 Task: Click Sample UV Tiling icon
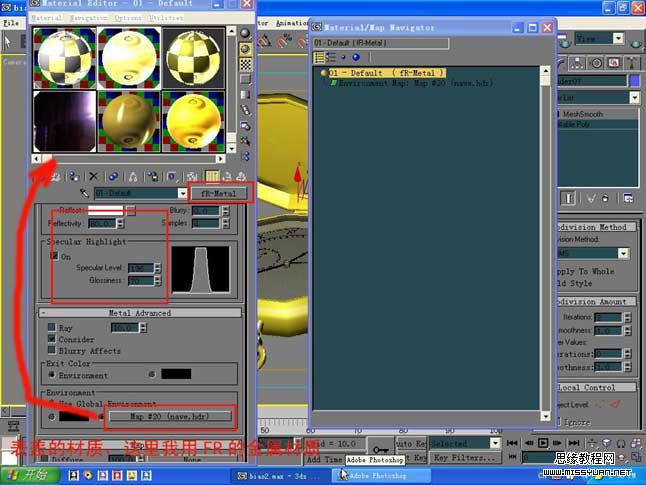(x=246, y=80)
